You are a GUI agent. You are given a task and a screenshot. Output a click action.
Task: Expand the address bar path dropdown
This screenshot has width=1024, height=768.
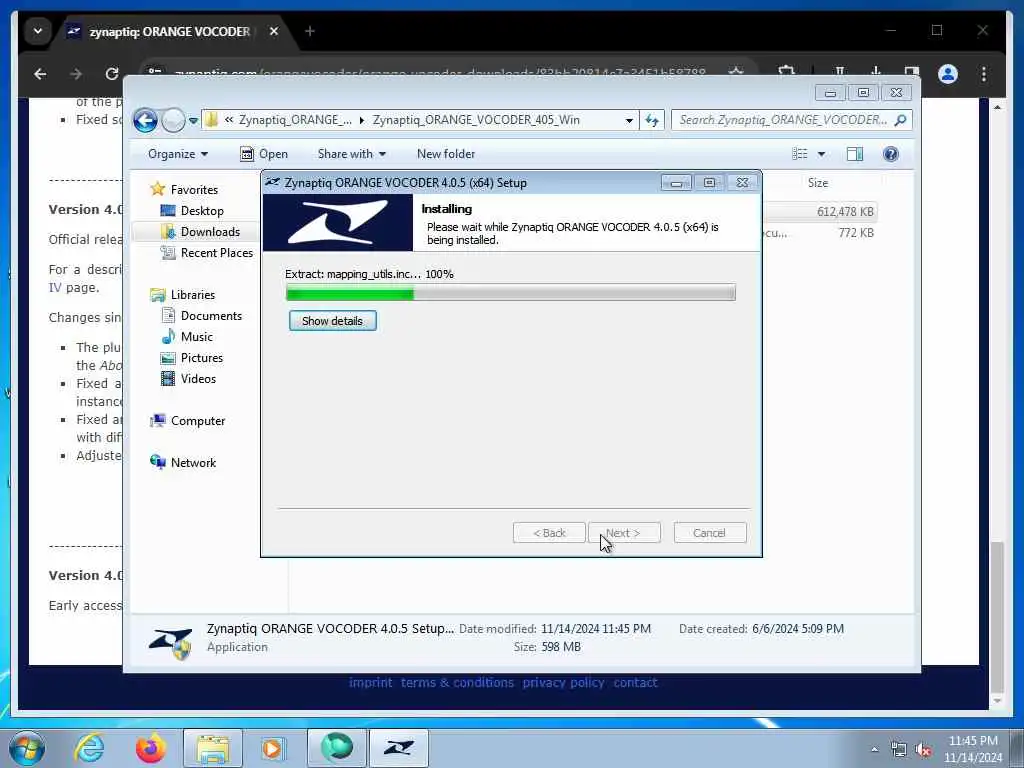coord(629,120)
